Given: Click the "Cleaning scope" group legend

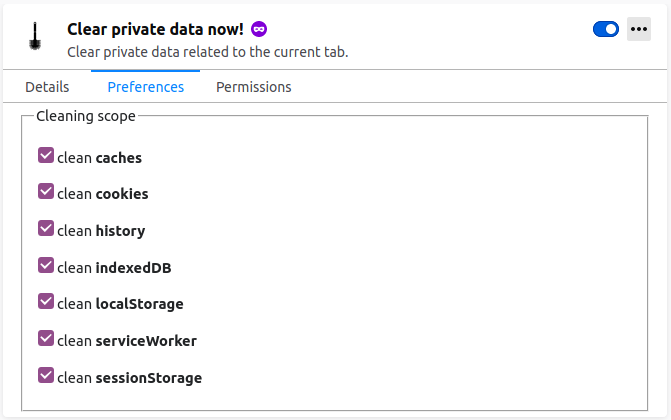Looking at the screenshot, I should (86, 116).
